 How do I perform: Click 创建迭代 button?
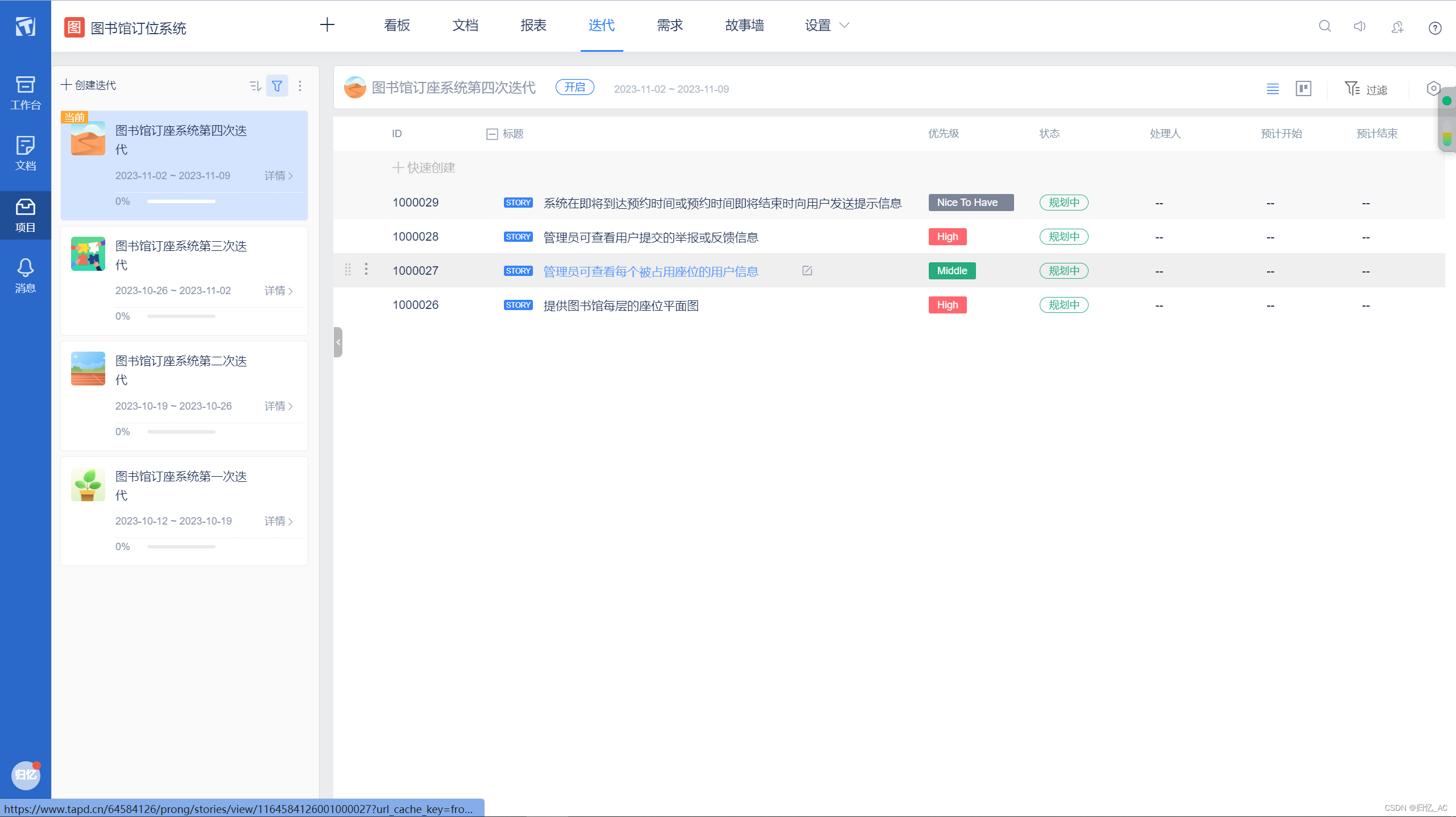coord(89,85)
